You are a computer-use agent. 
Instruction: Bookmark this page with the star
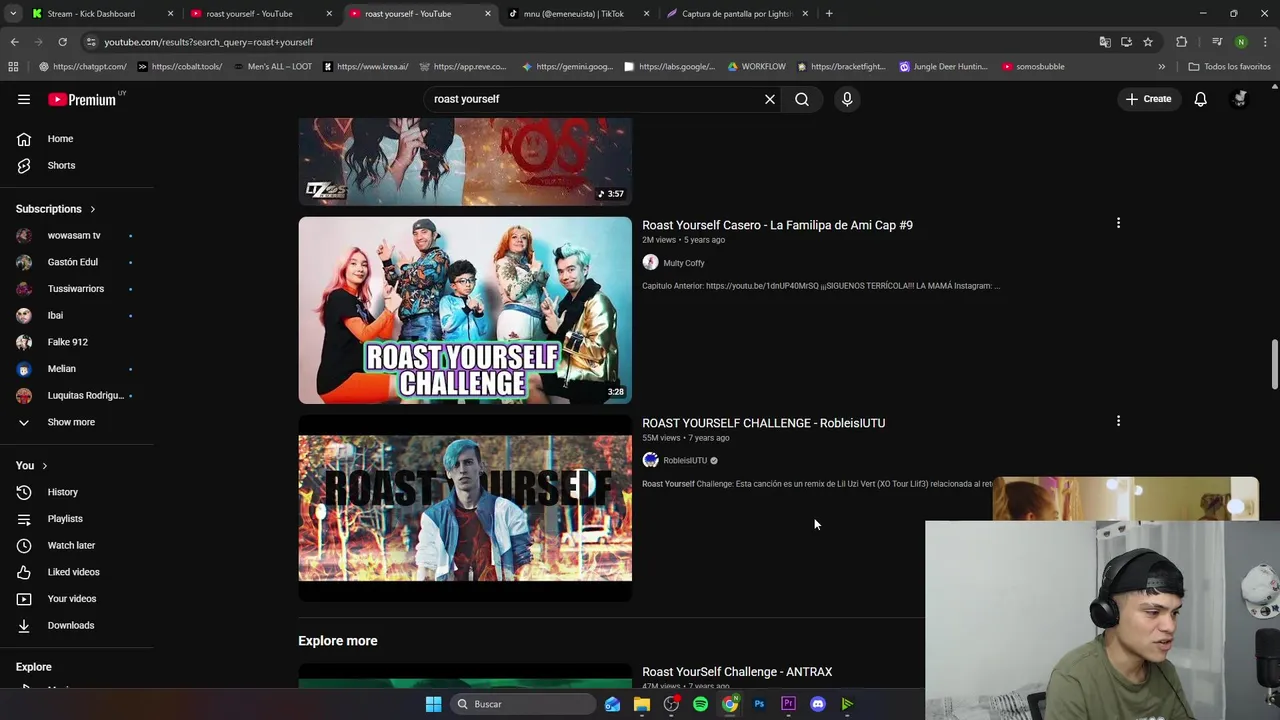[x=1148, y=42]
